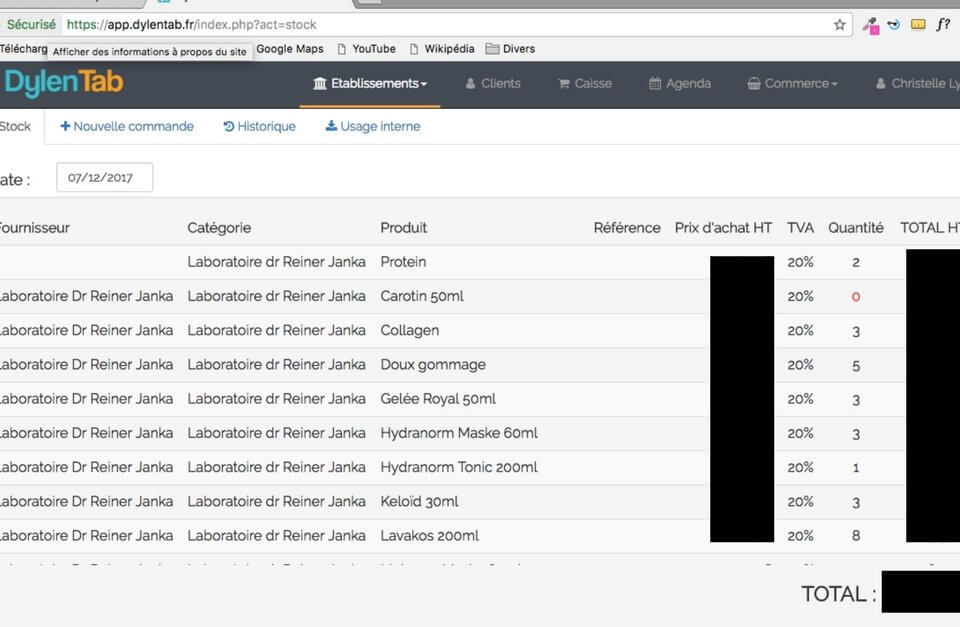Image resolution: width=960 pixels, height=627 pixels.
Task: Click the yellow ruler extension icon
Action: [x=918, y=25]
